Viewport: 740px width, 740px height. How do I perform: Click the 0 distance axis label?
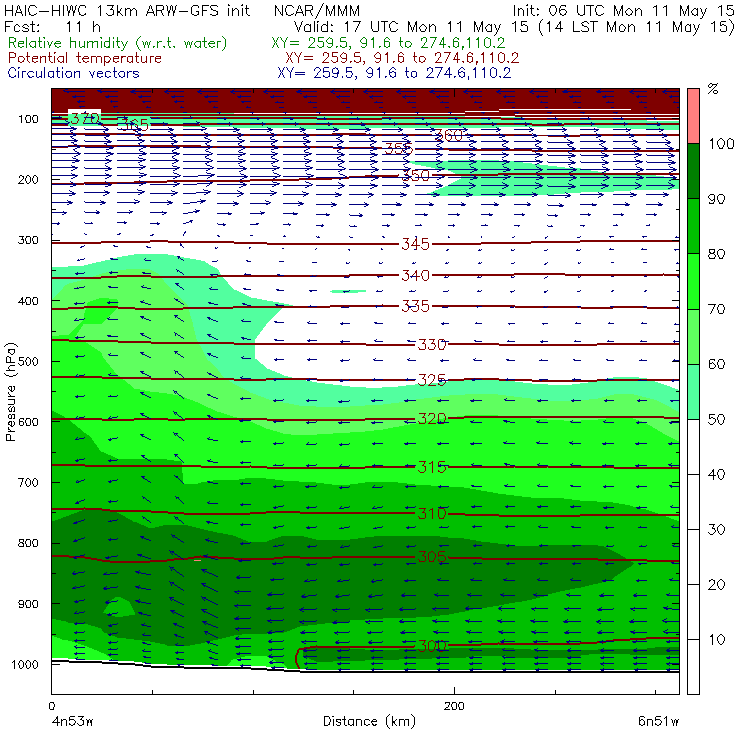[x=52, y=706]
